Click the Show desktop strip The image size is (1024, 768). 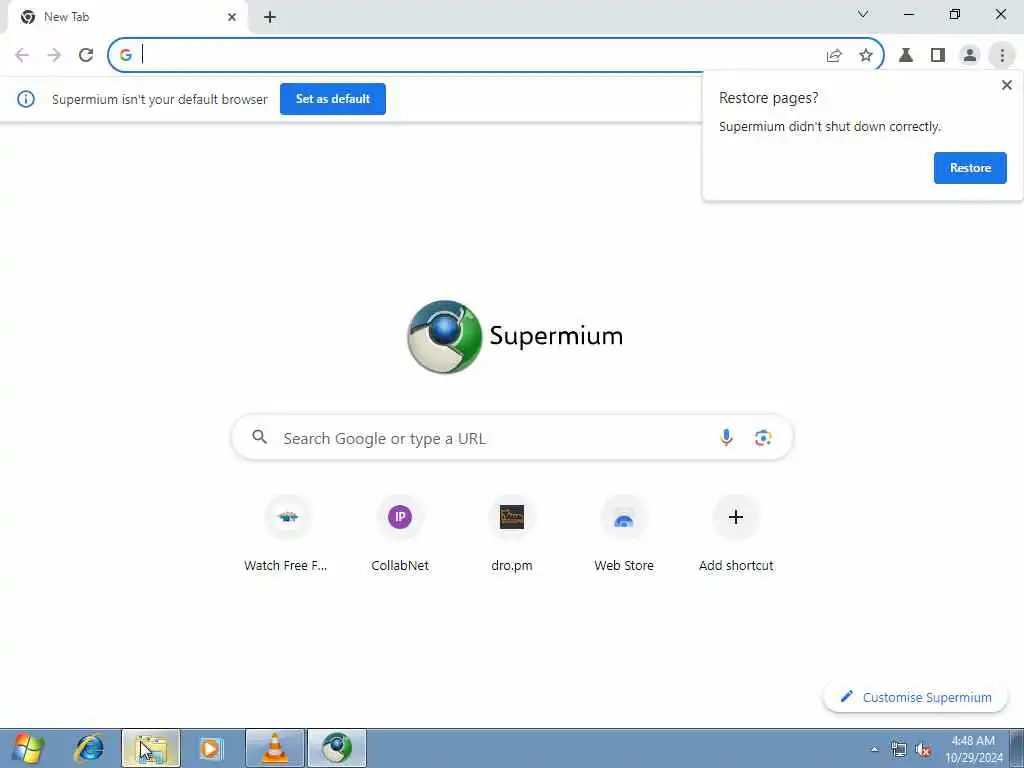(1017, 748)
